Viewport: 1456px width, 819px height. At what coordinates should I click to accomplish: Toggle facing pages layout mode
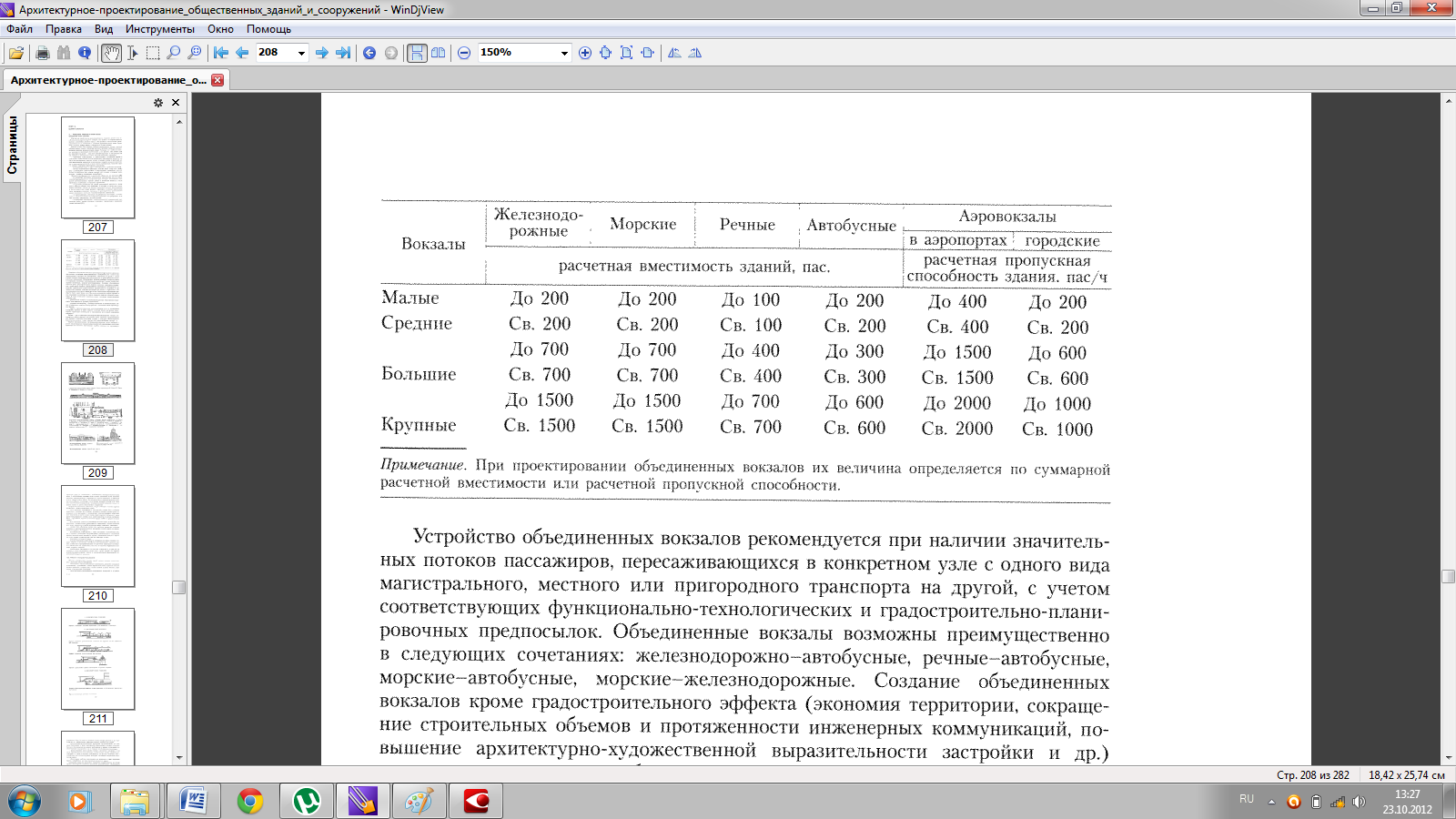click(439, 53)
